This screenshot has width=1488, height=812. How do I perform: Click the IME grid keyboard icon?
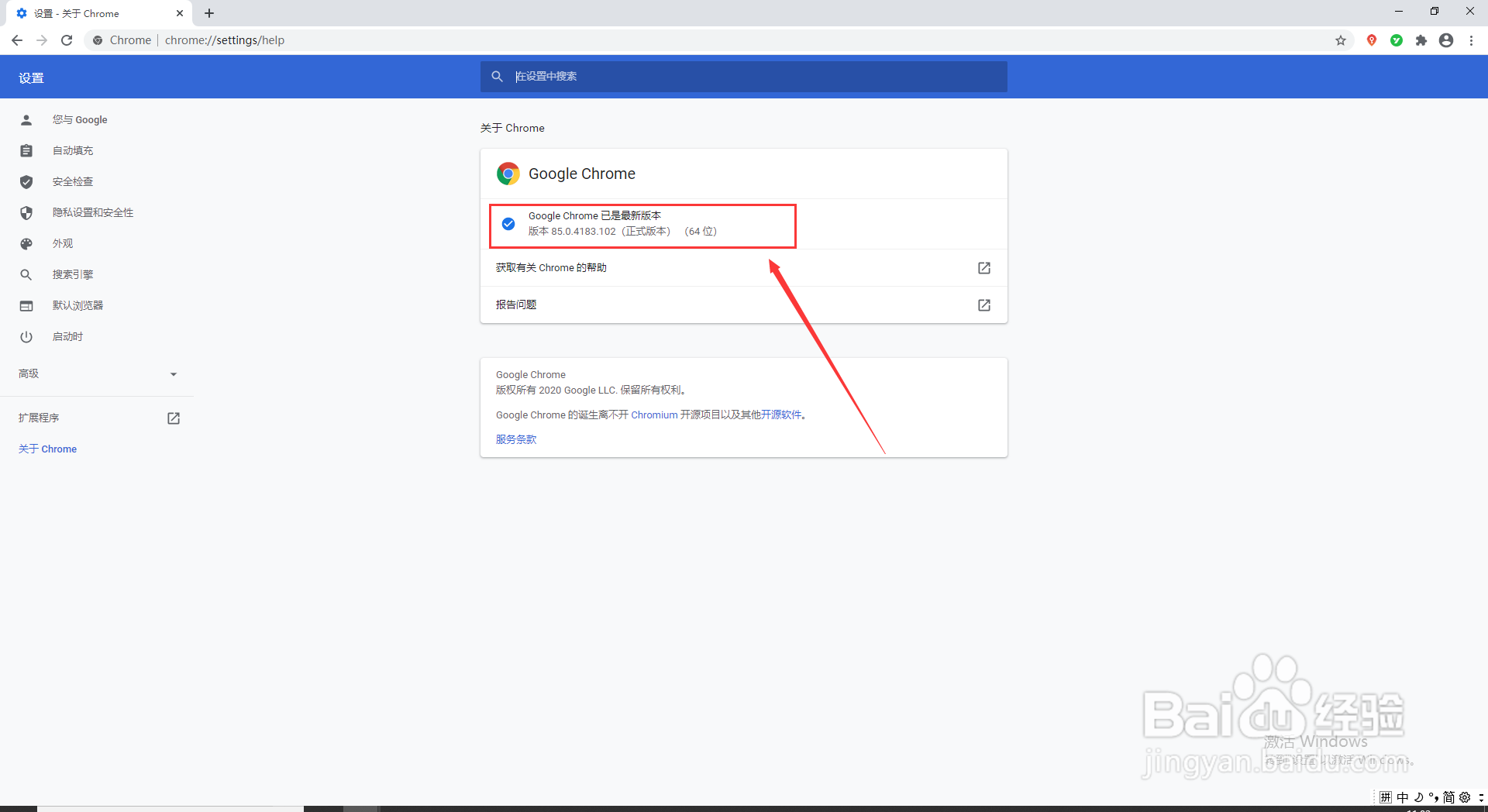click(1386, 797)
